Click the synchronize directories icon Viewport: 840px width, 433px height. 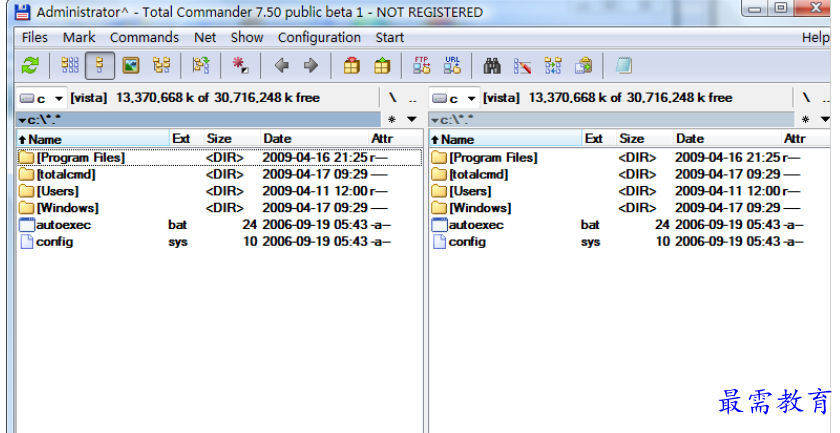click(x=553, y=66)
